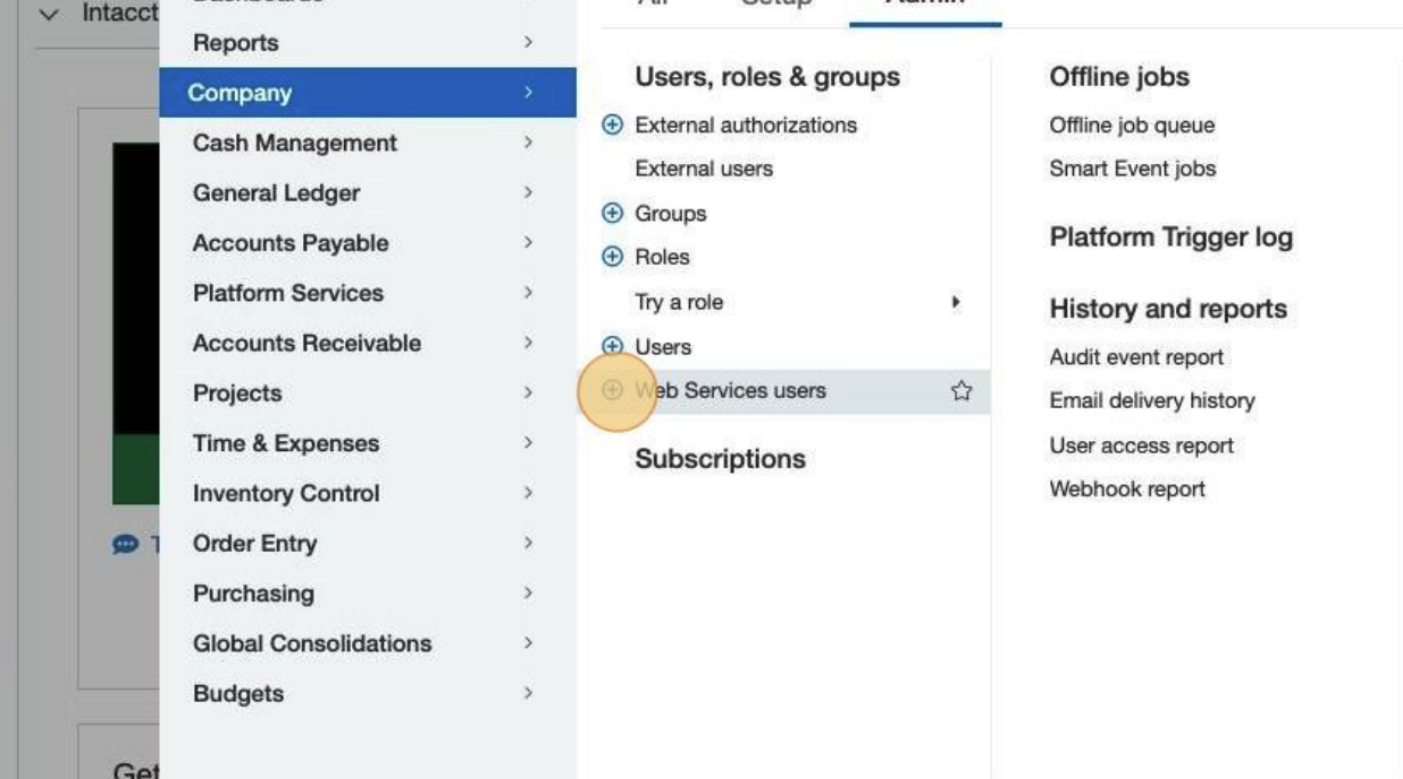View the Email delivery history
Image resolution: width=1403 pixels, height=779 pixels.
[x=1152, y=401]
